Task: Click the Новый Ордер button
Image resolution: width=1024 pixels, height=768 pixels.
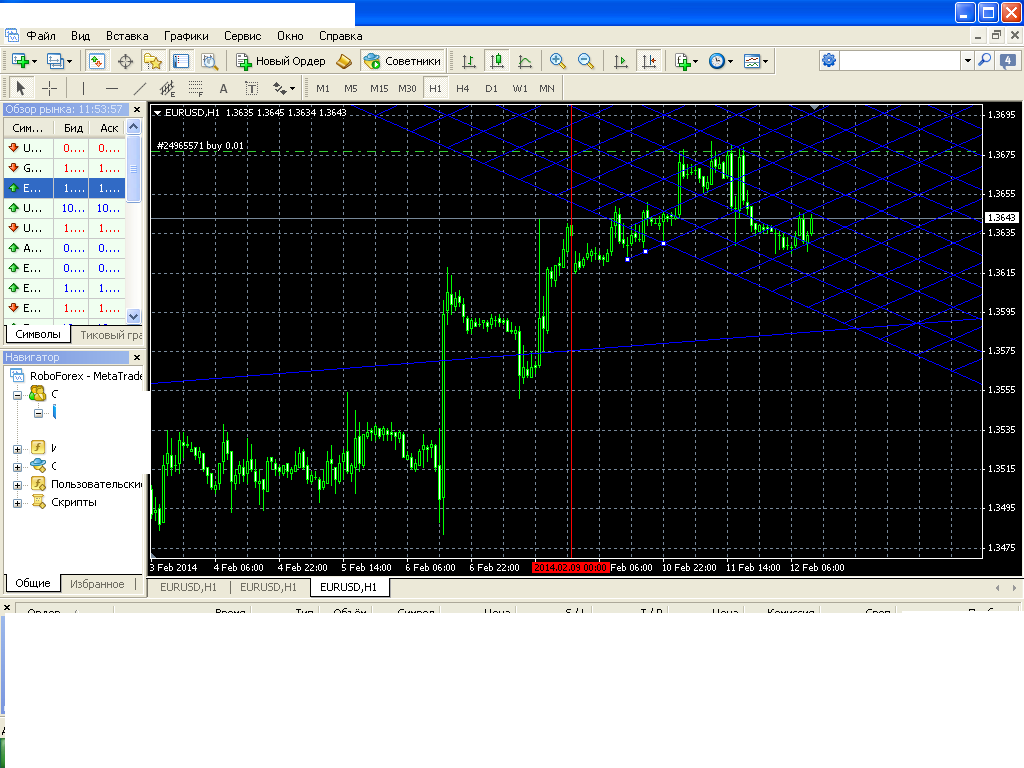Action: pos(281,61)
